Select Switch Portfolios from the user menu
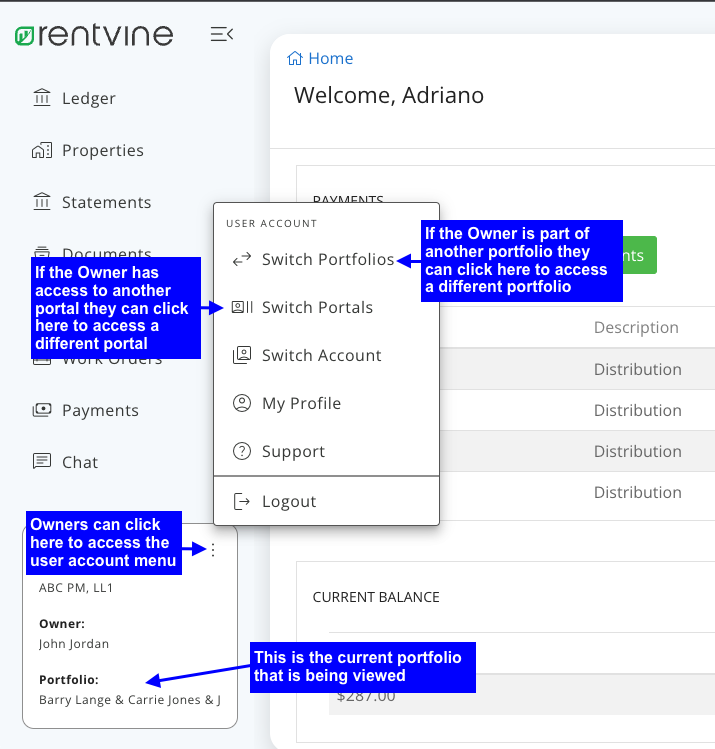The height and width of the screenshot is (749, 715). click(327, 260)
